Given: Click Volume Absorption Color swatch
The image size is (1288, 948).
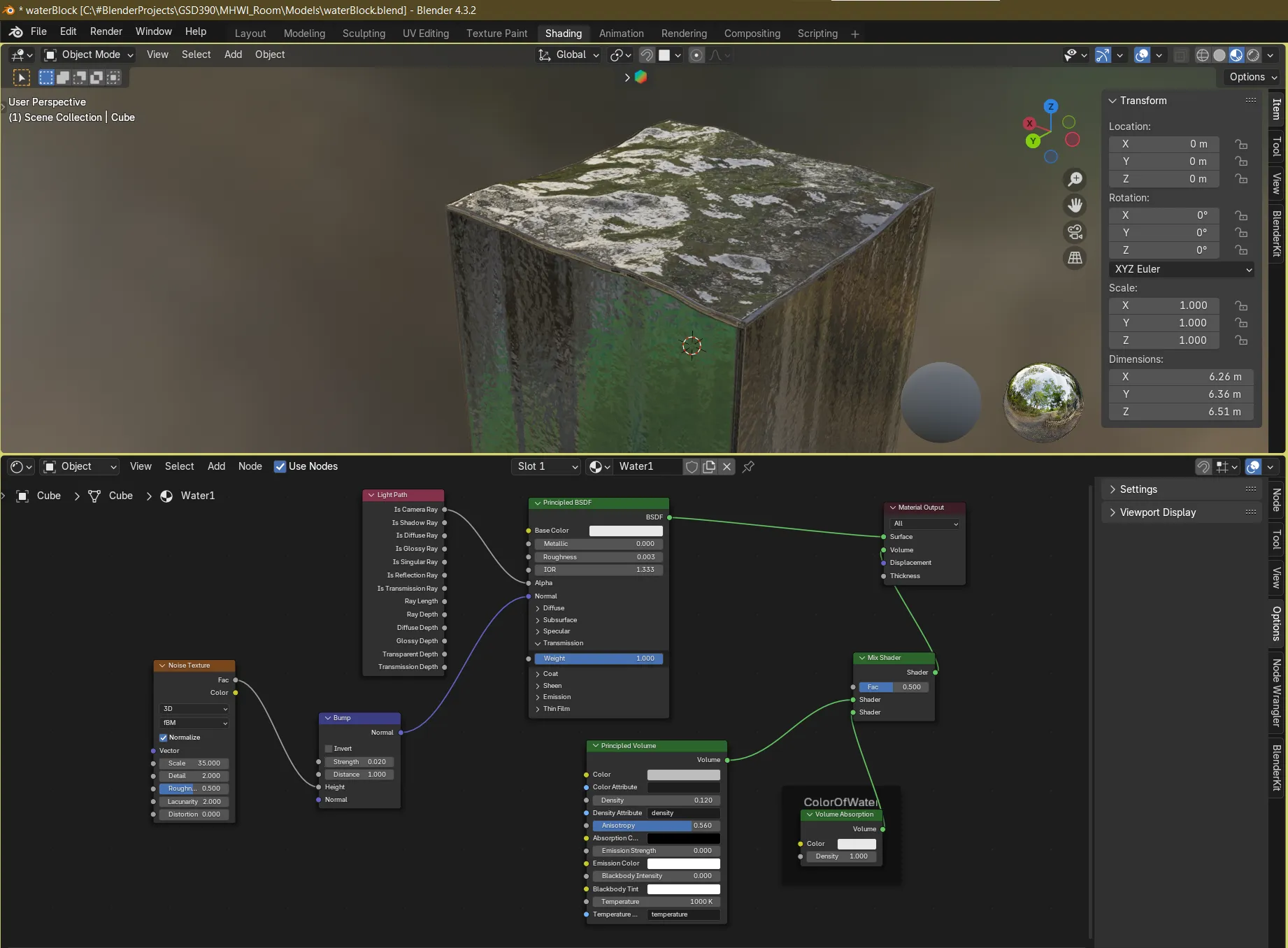Looking at the screenshot, I should (x=857, y=845).
